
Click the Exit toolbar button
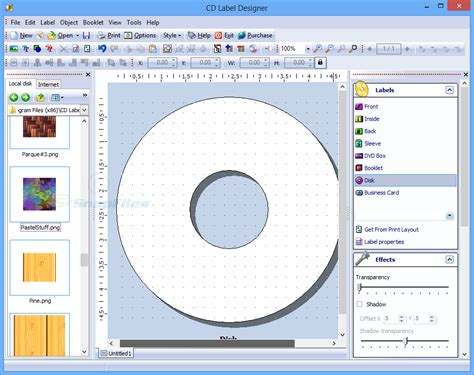tap(224, 35)
